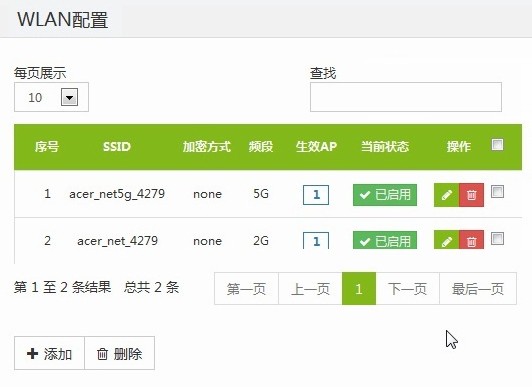Sort by 加密方式 column header
This screenshot has width=532, height=387.
pos(207,147)
